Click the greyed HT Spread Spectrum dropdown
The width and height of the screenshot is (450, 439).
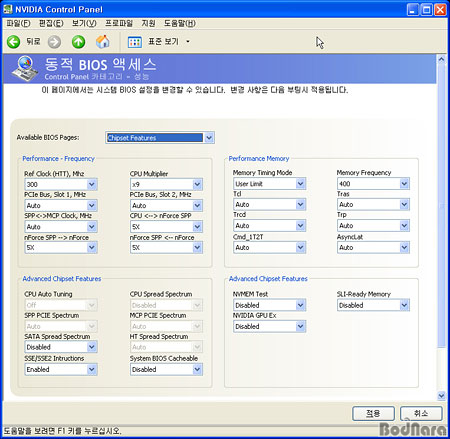[166, 347]
